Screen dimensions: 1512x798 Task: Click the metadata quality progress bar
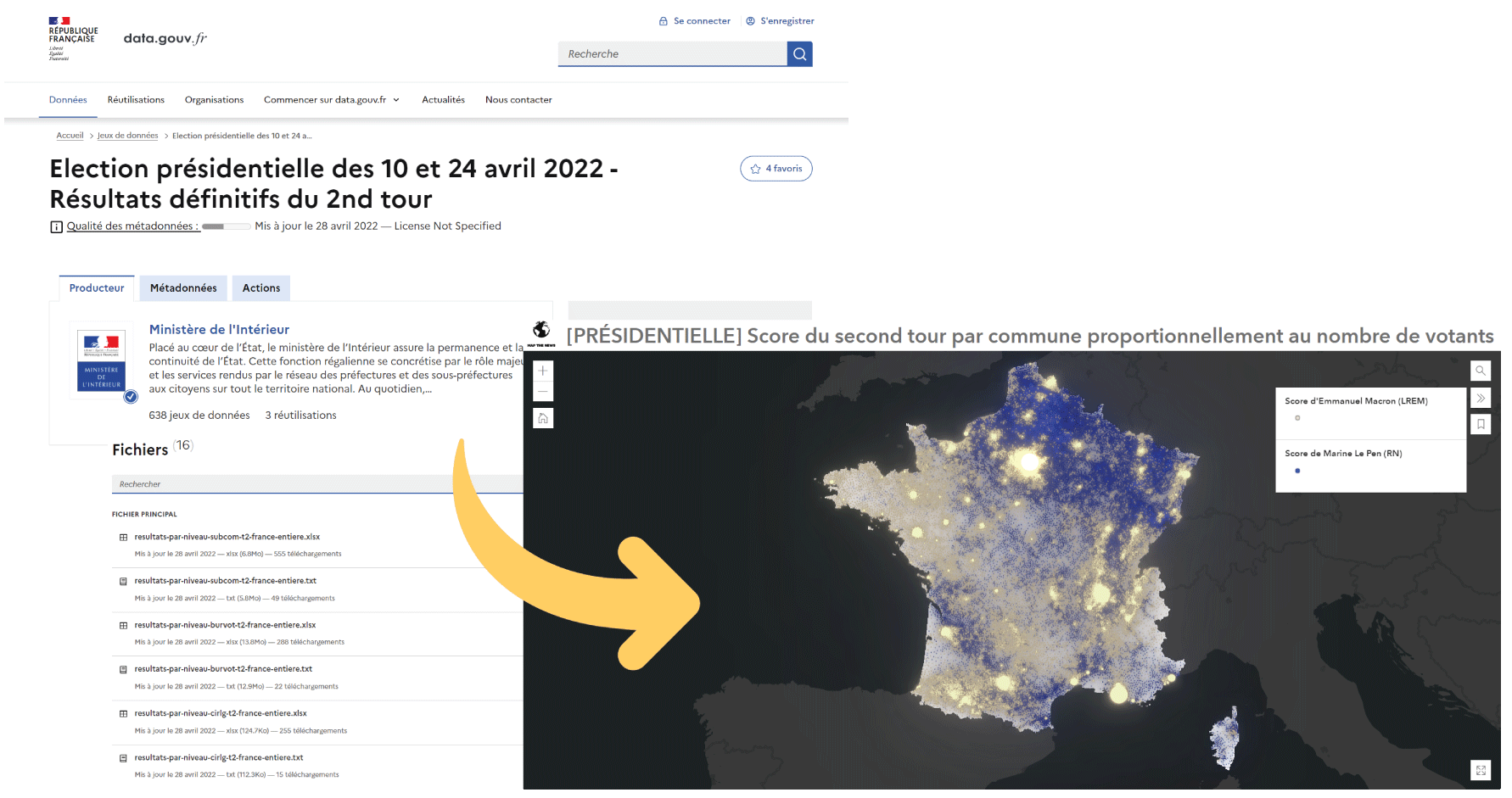(227, 228)
